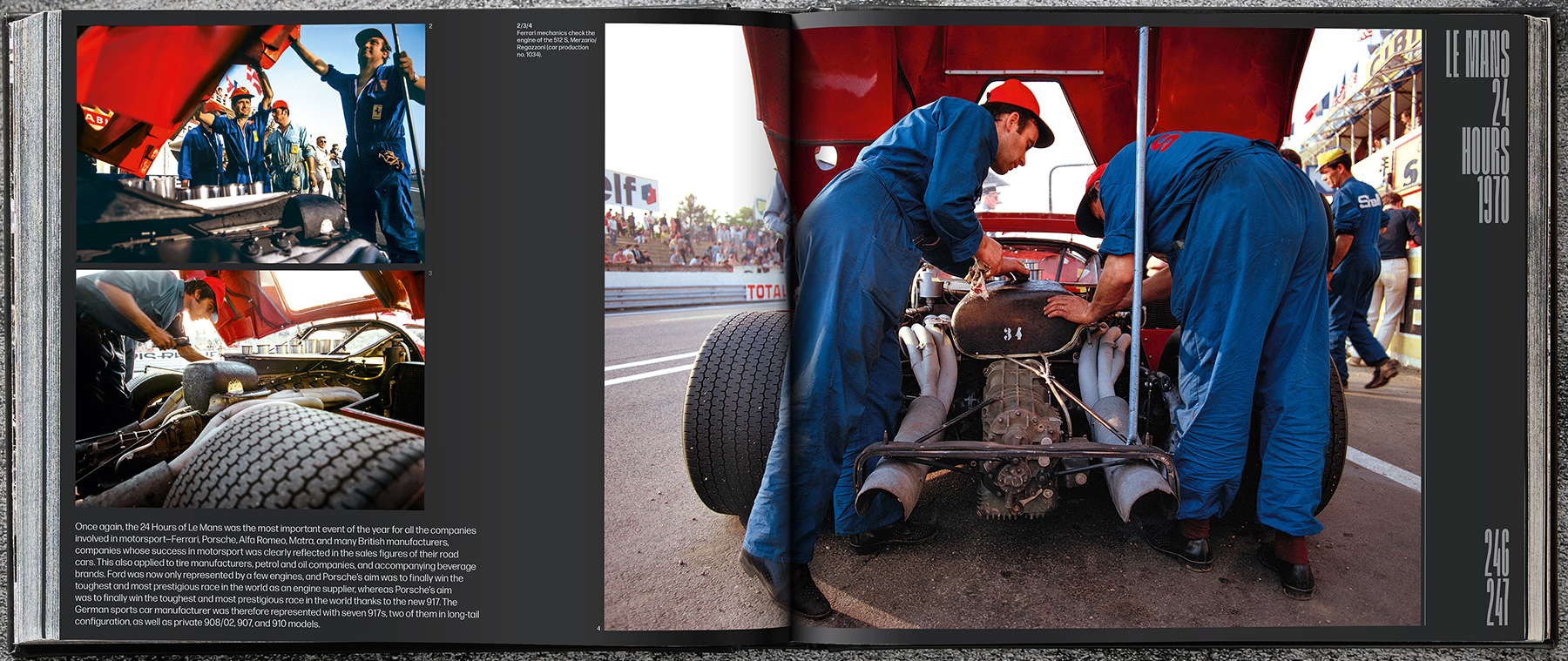Viewport: 1568px width, 661px height.
Task: Click the line starting "Once again, the 24 Hours"
Action: click(x=275, y=529)
